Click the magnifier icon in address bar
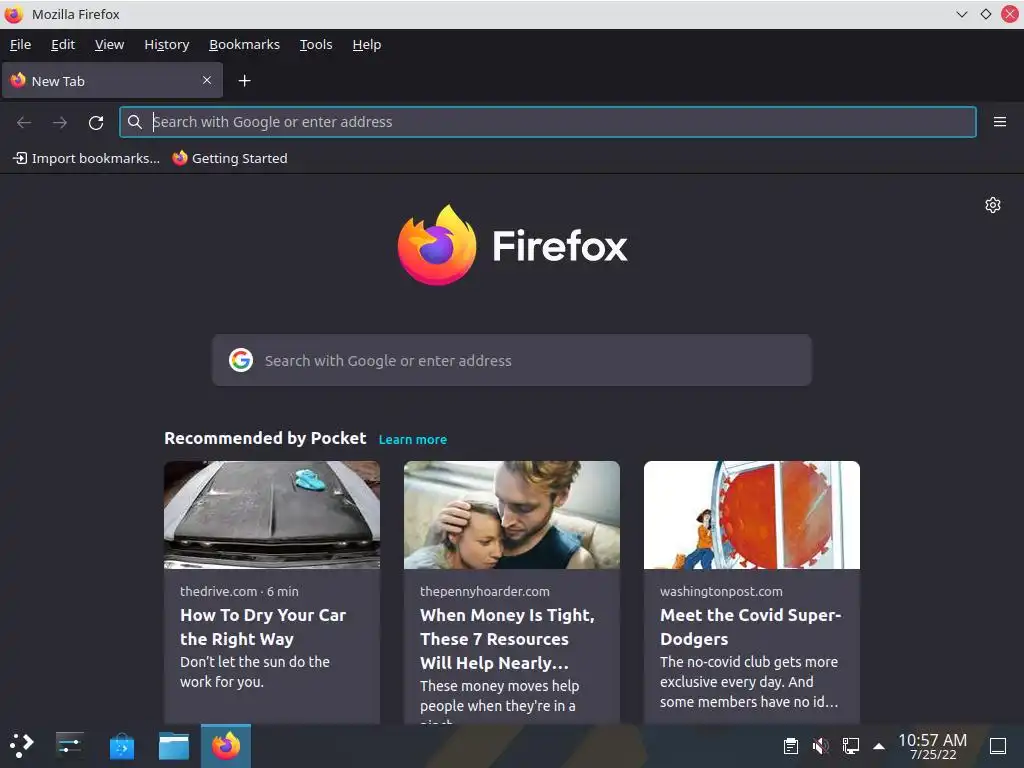1024x768 pixels. tap(135, 122)
